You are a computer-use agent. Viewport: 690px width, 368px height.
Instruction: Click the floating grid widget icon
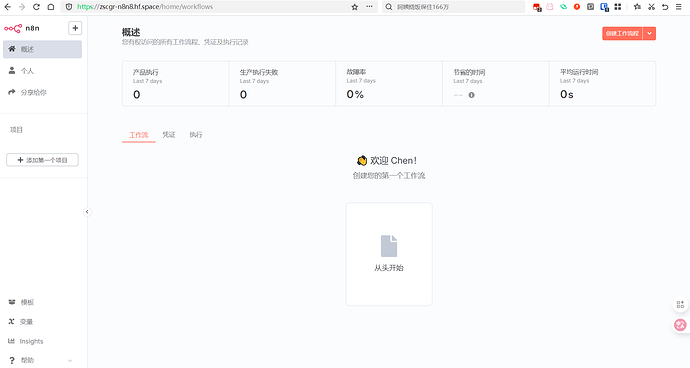pyautogui.click(x=680, y=304)
